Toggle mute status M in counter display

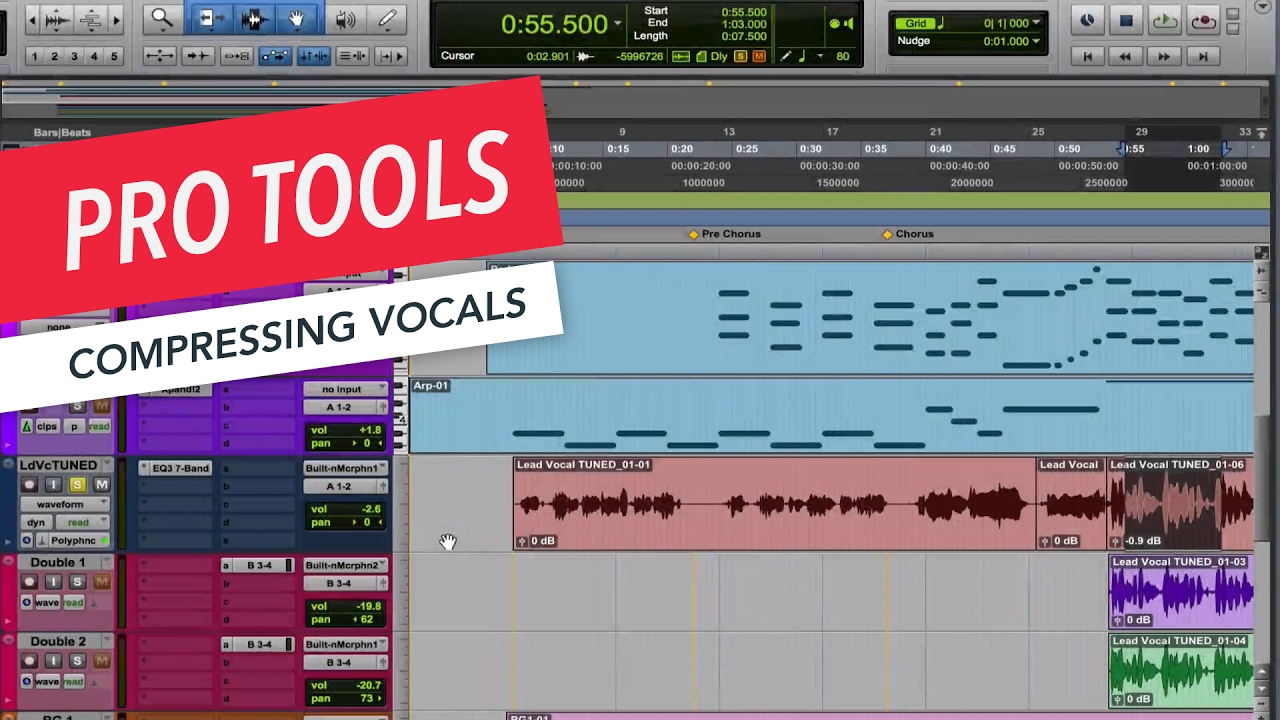[759, 57]
